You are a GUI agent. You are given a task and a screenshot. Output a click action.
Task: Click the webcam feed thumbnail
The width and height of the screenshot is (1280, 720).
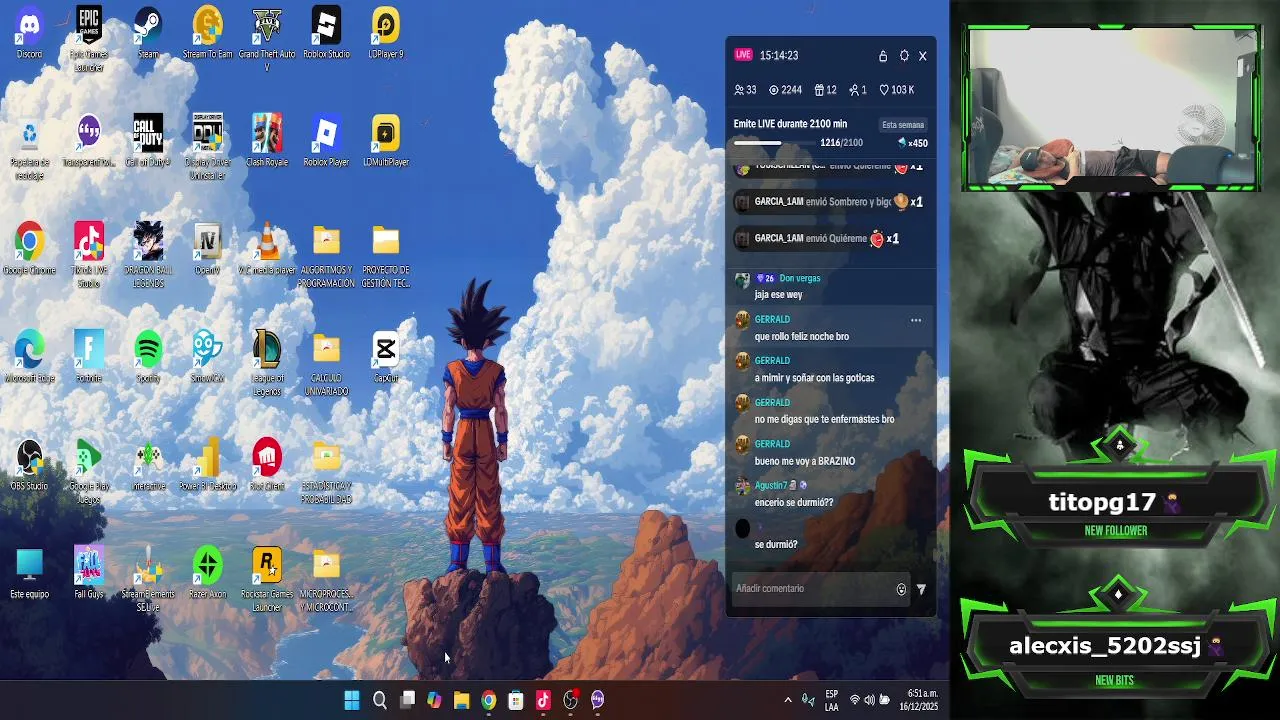pyautogui.click(x=1110, y=107)
